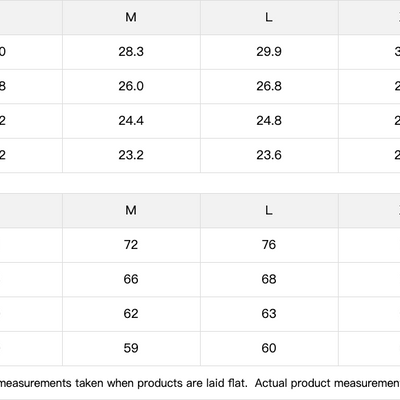This screenshot has width=400, height=400.
Task: Select the 63 measurement cell
Action: [x=269, y=314]
